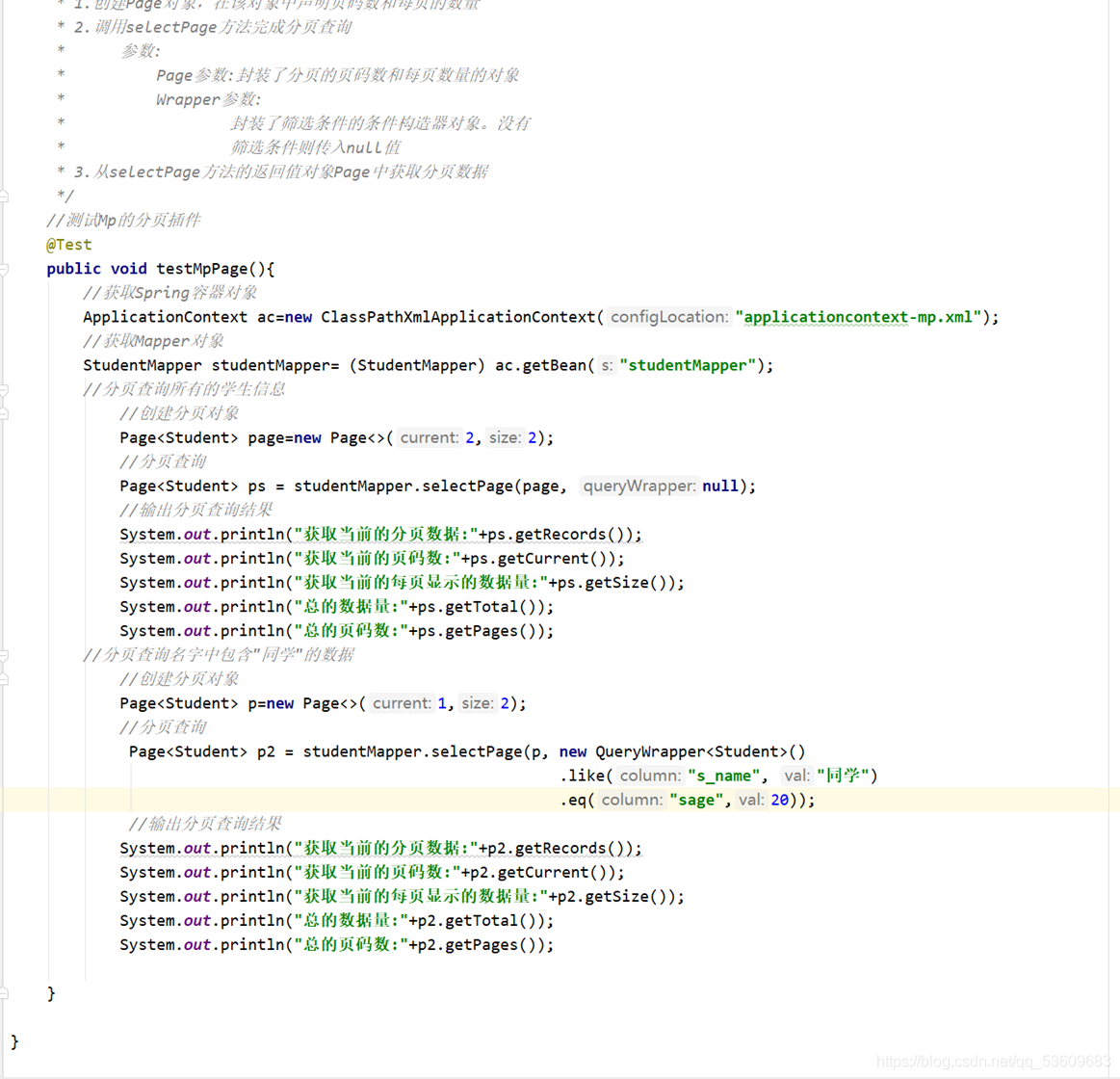Click the //测试Mp的分页插件 comment
Viewport: 1120px width, 1079px height.
123,220
